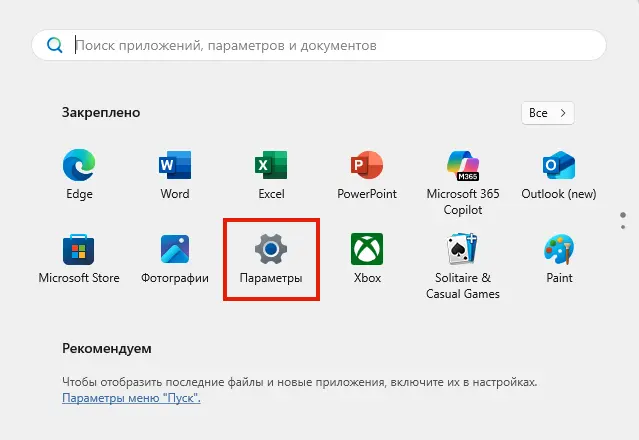Select the current pinned page indicator dot
Viewport: 639px width, 440px height.
click(x=623, y=215)
